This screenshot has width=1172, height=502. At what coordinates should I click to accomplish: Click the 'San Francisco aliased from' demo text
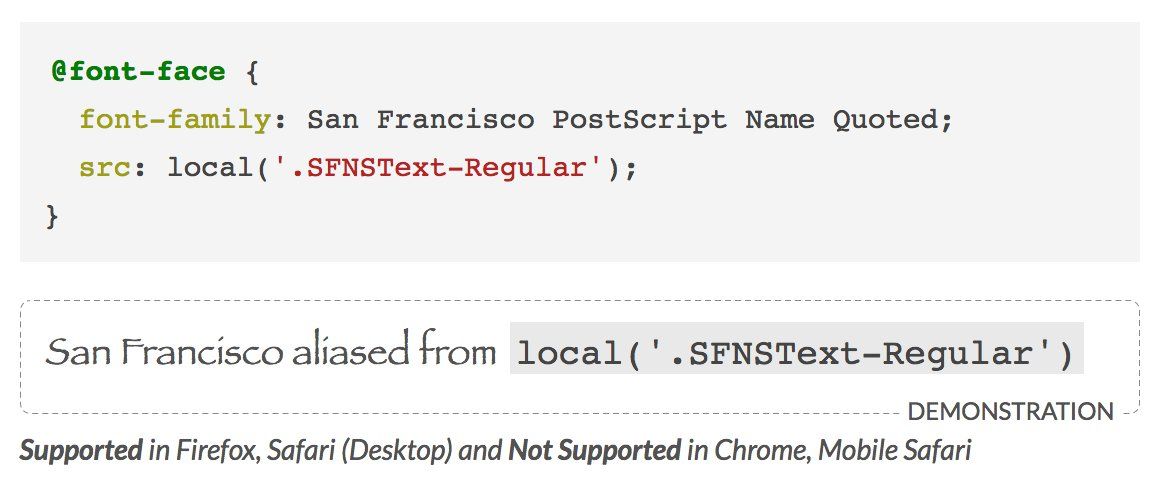271,350
